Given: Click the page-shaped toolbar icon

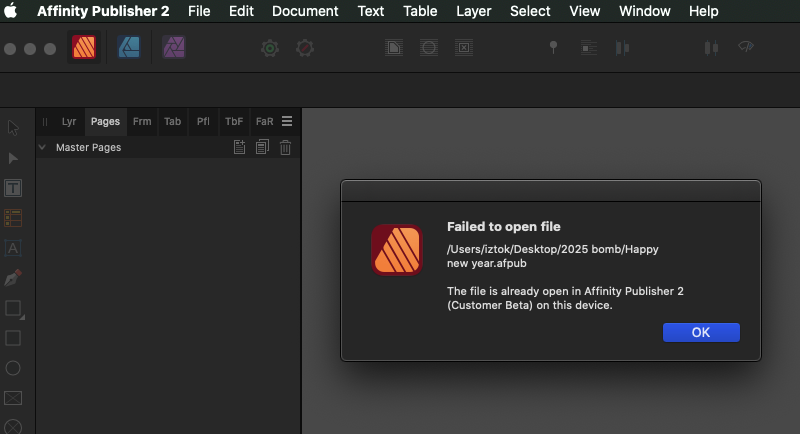Looking at the screenshot, I should click(x=394, y=48).
